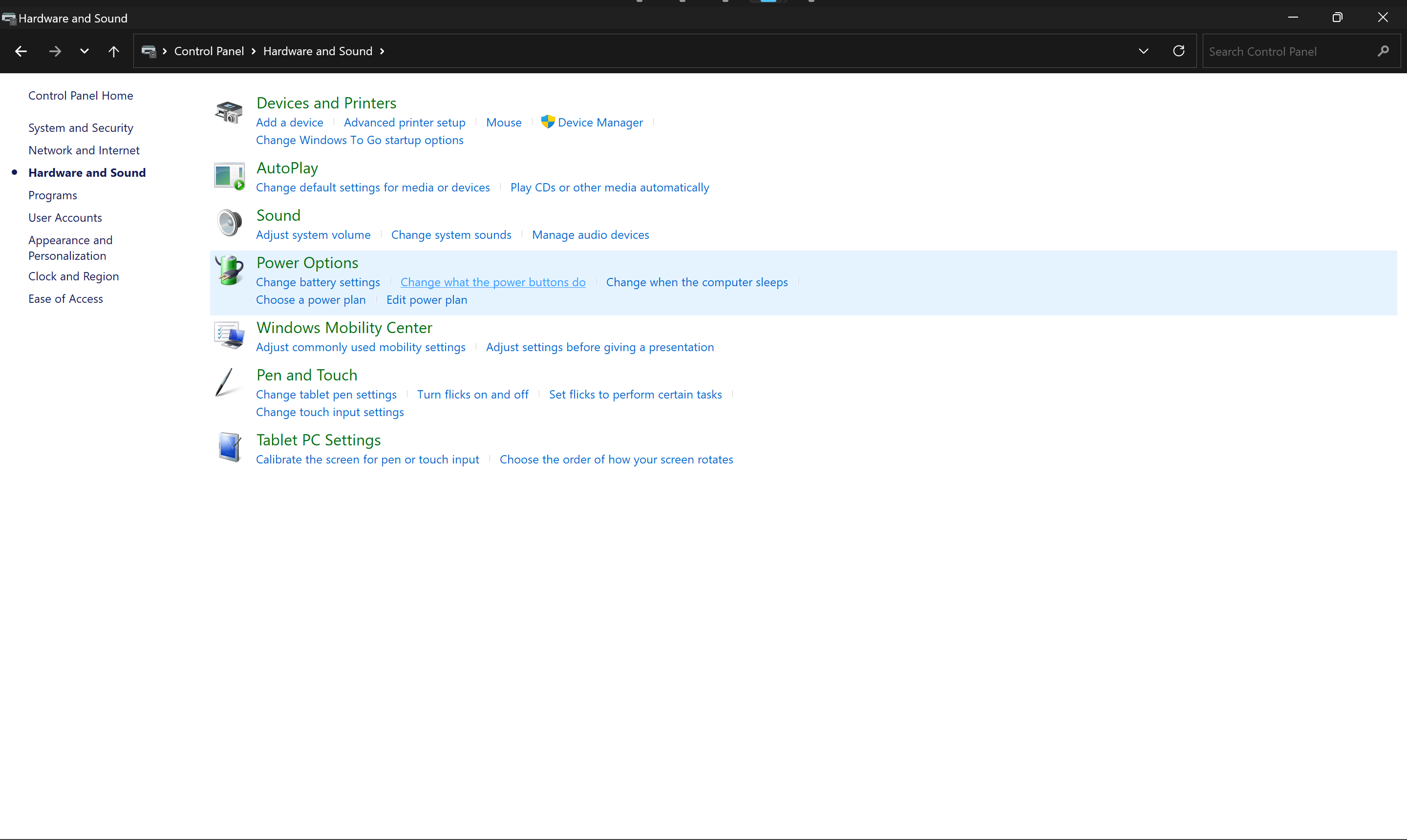The image size is (1407, 840).
Task: Open Advanced printer setup
Action: 404,123
